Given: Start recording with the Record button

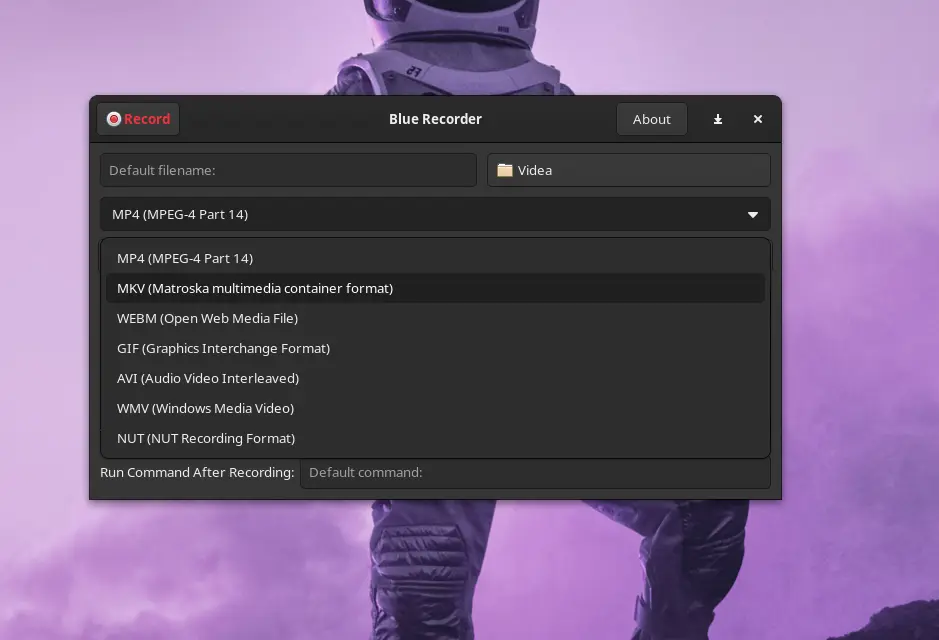Looking at the screenshot, I should (x=138, y=119).
